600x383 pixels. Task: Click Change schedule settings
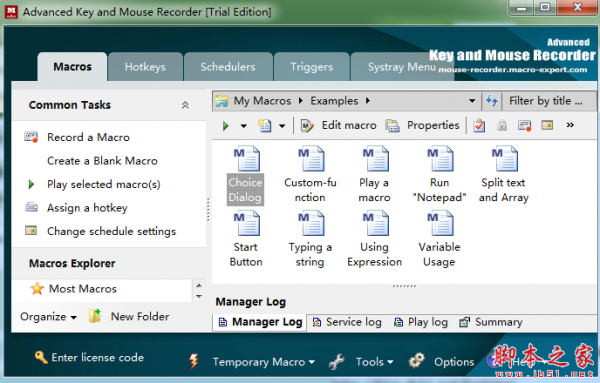(111, 231)
